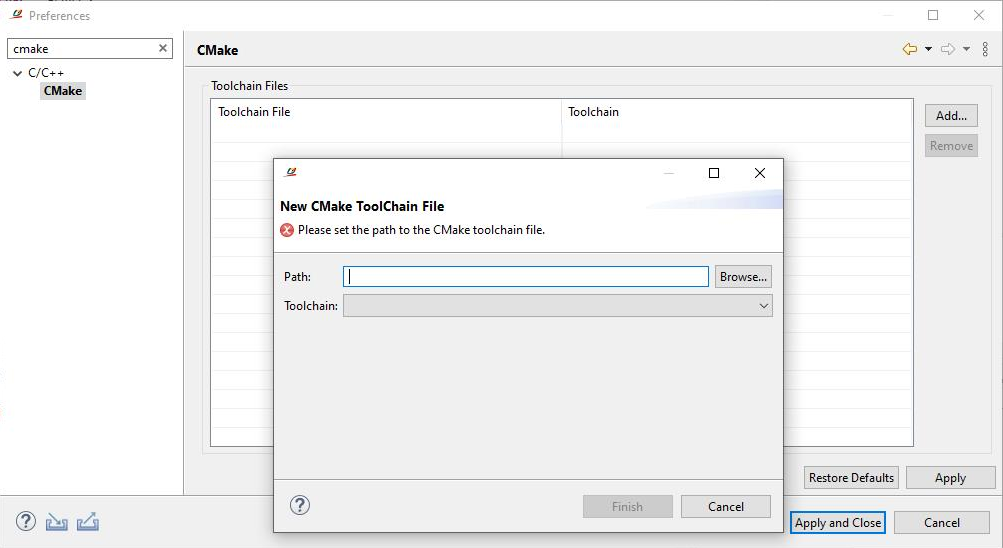The width and height of the screenshot is (1003, 548).
Task: Click the help icon in the toolchain dialog
Action: point(299,505)
